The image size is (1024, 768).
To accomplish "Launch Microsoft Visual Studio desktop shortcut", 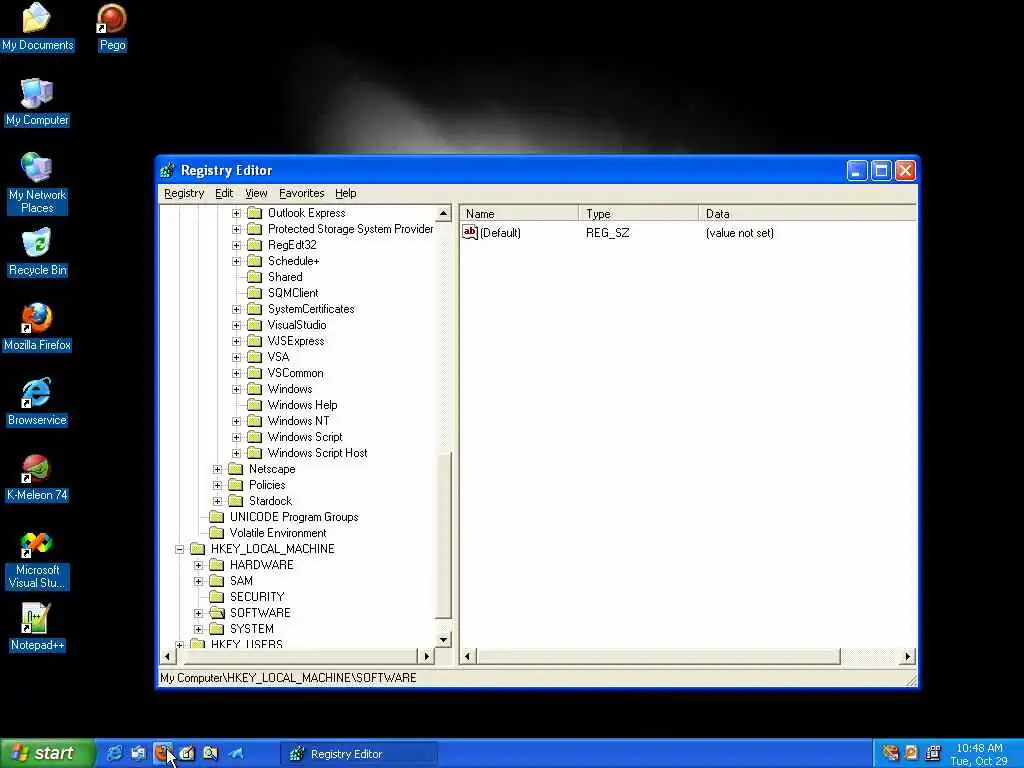I will pos(37,560).
